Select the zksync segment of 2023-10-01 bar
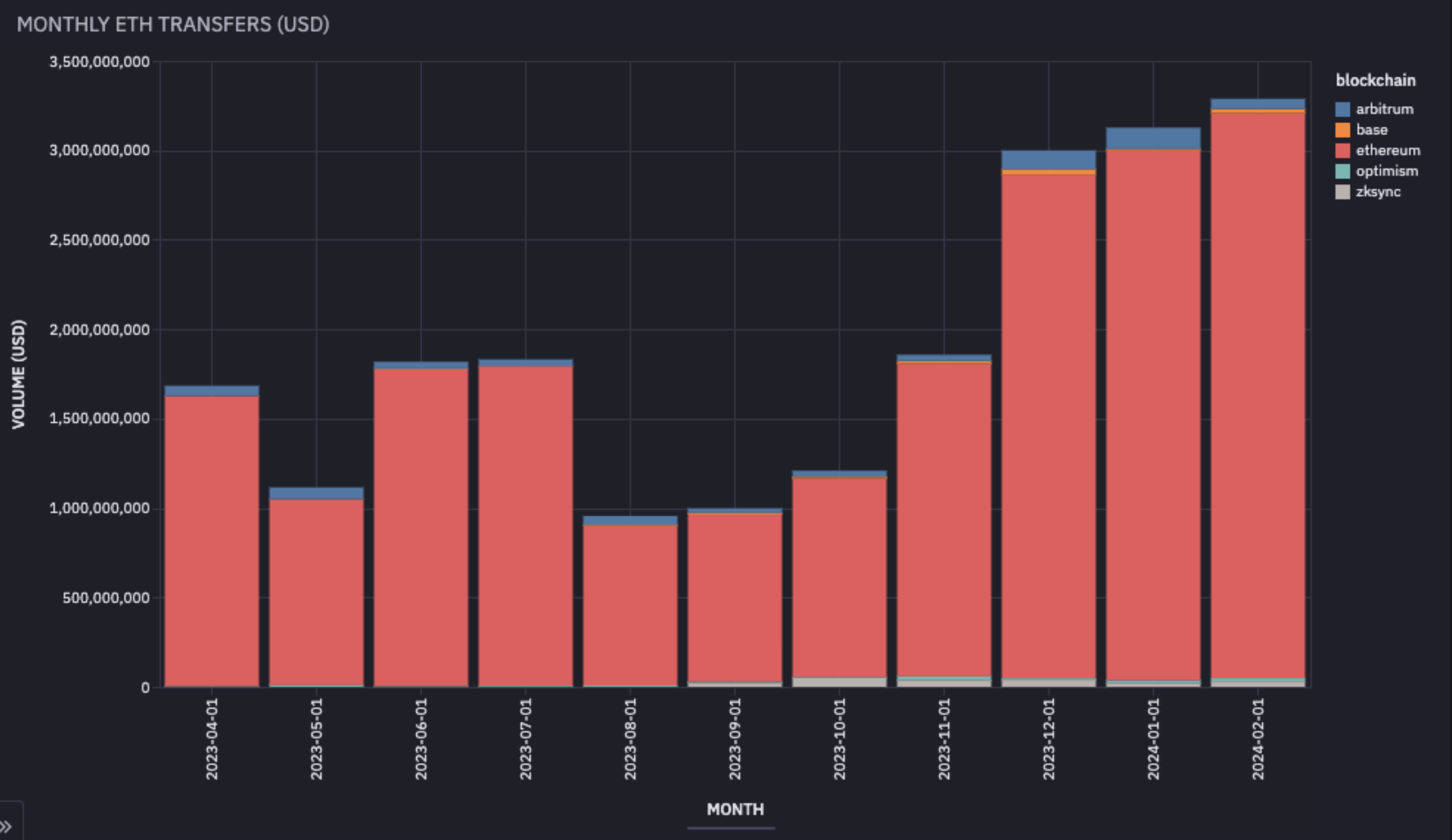This screenshot has width=1452, height=840. (x=840, y=682)
